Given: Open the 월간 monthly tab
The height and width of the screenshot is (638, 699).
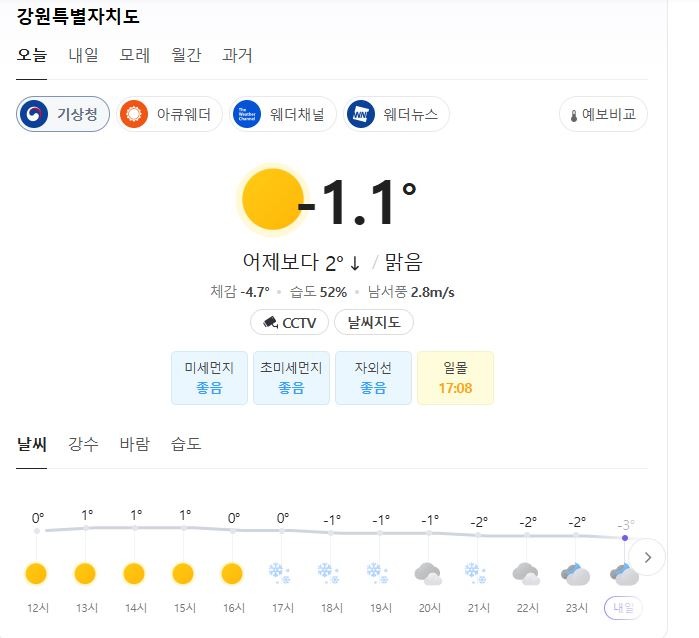Looking at the screenshot, I should tap(186, 55).
